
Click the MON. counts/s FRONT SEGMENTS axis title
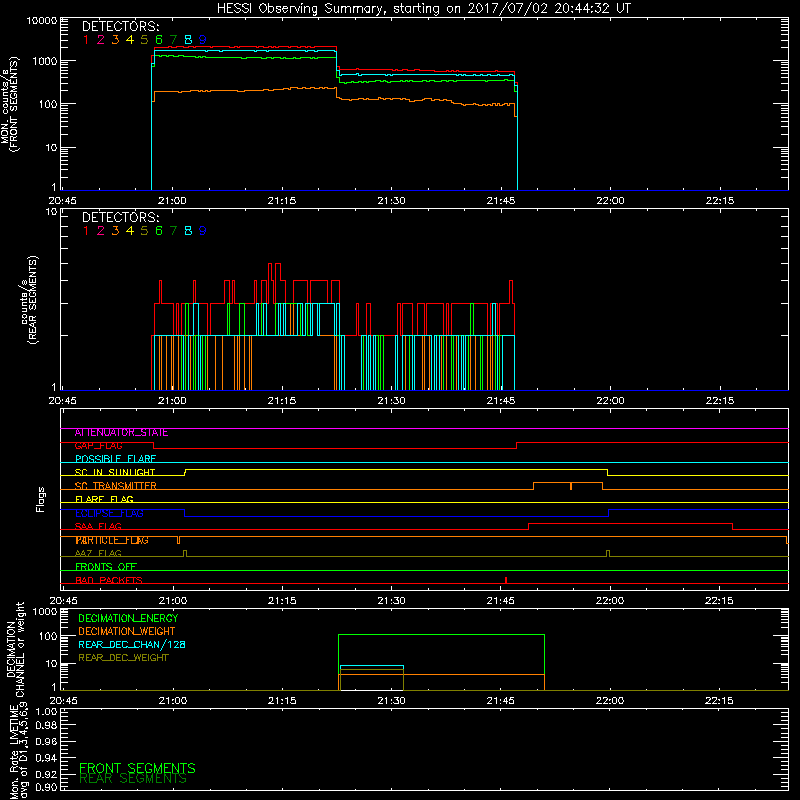coord(9,105)
